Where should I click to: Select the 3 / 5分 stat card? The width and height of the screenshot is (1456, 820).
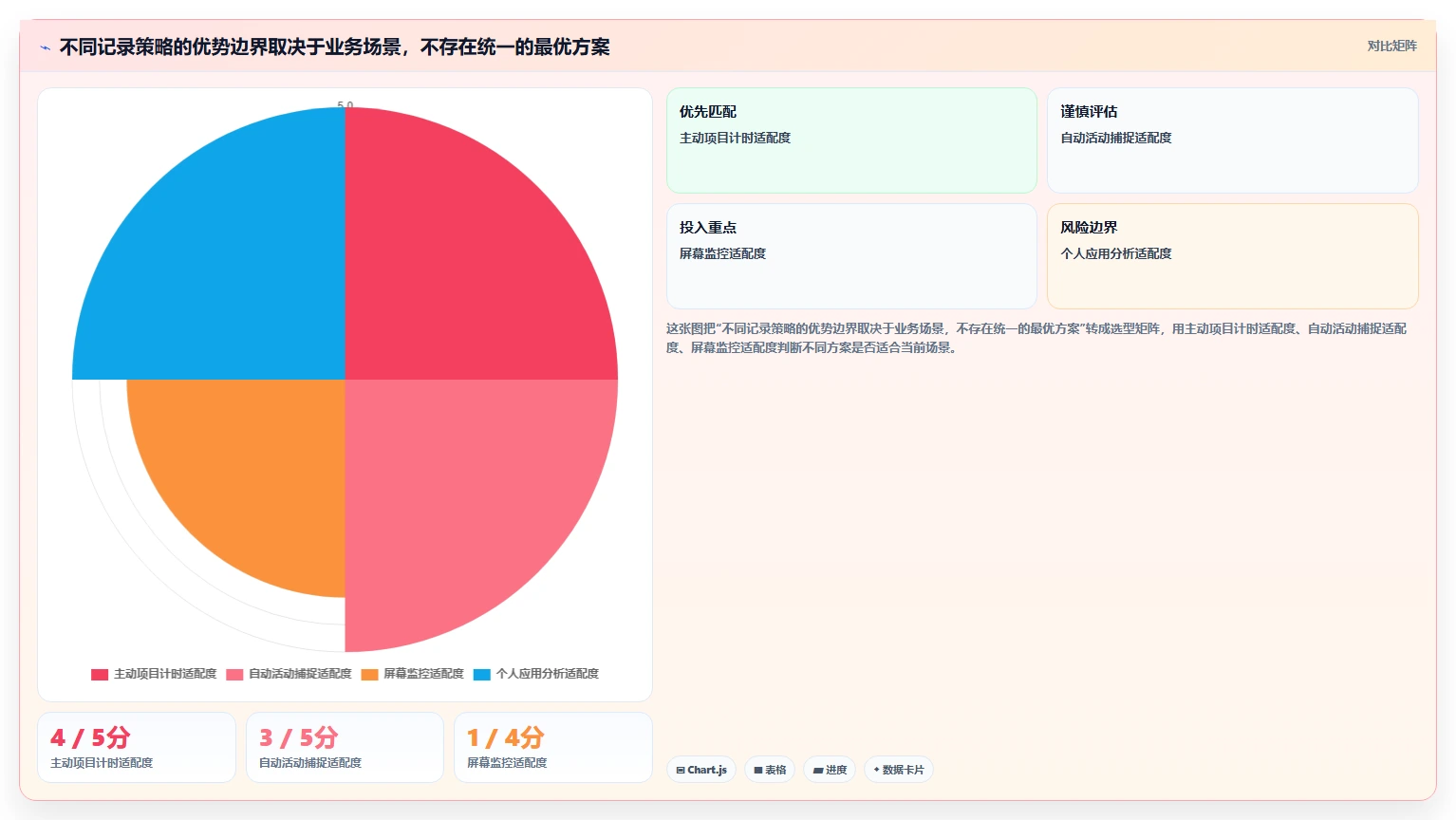pos(345,748)
